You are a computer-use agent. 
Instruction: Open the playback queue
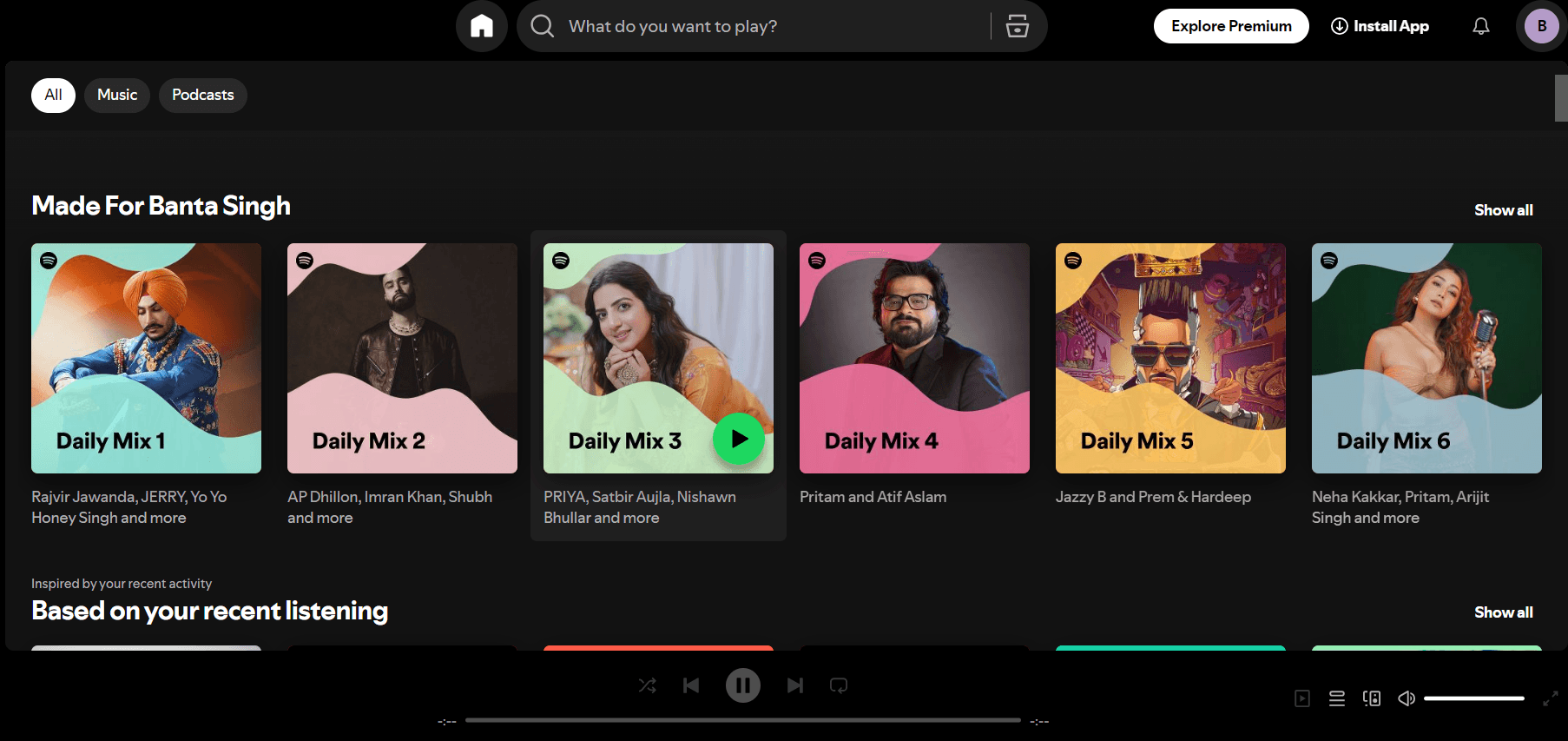click(1337, 698)
